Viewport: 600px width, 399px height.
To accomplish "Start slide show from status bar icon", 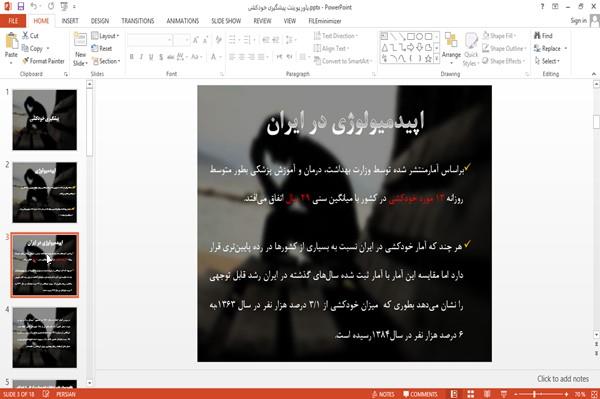I will pos(504,394).
